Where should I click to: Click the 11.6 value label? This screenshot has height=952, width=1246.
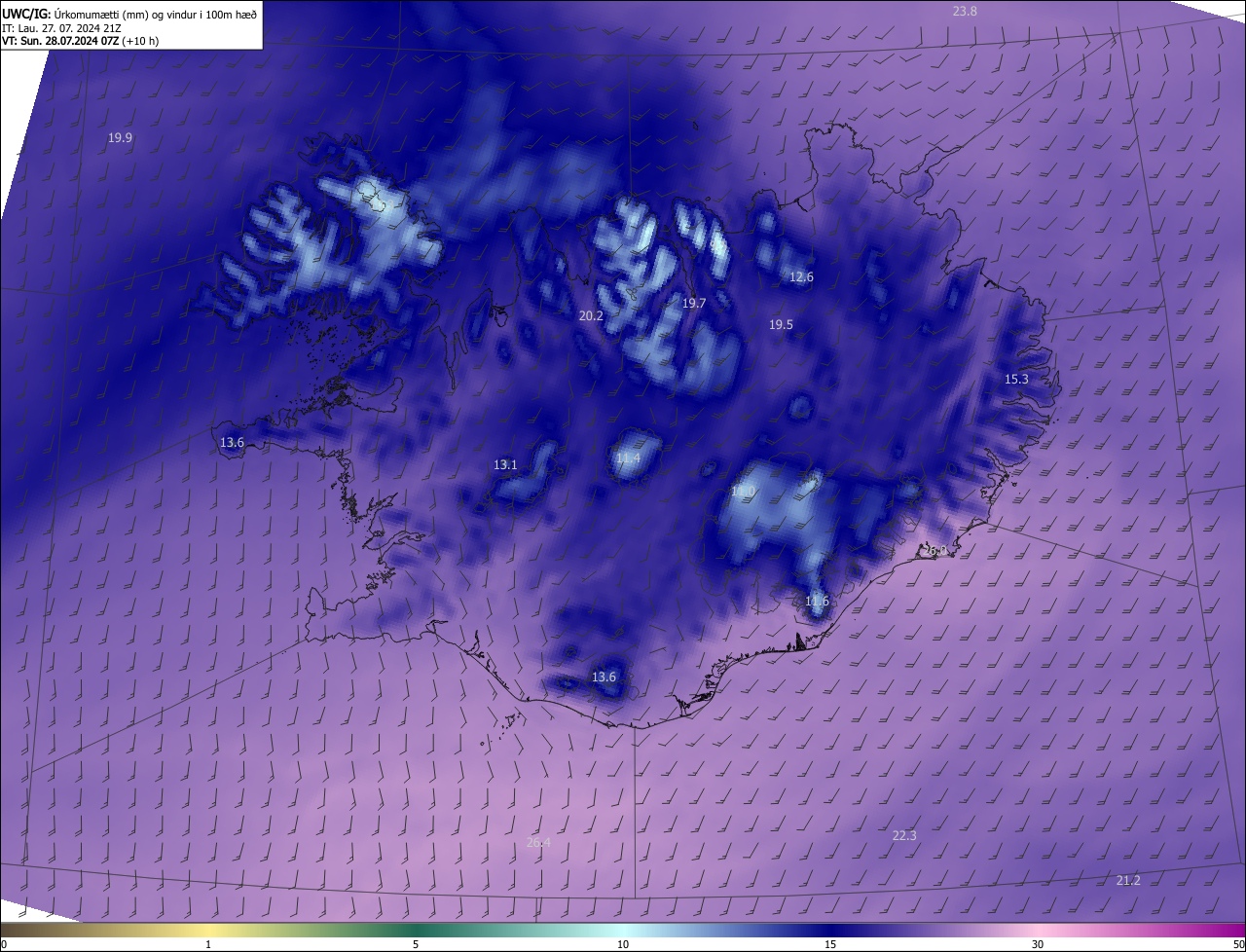(x=817, y=602)
